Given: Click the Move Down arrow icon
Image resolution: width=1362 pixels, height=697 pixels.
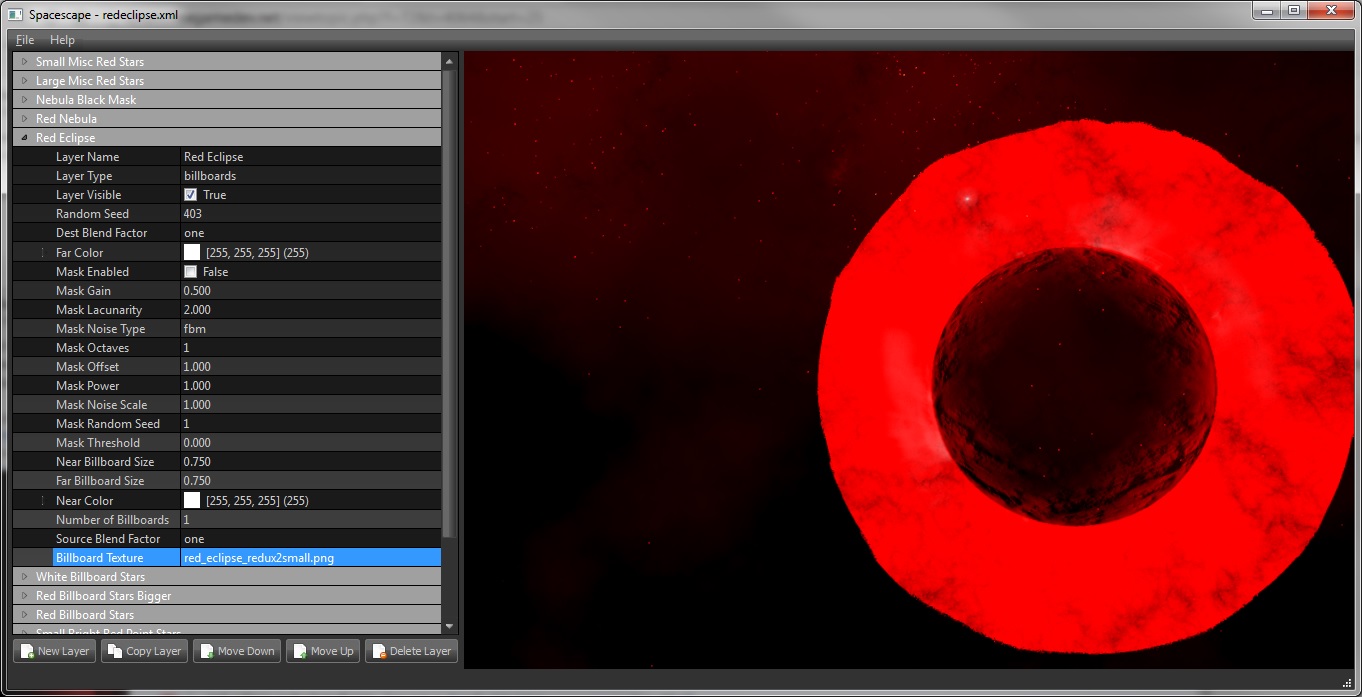Looking at the screenshot, I should [x=207, y=651].
